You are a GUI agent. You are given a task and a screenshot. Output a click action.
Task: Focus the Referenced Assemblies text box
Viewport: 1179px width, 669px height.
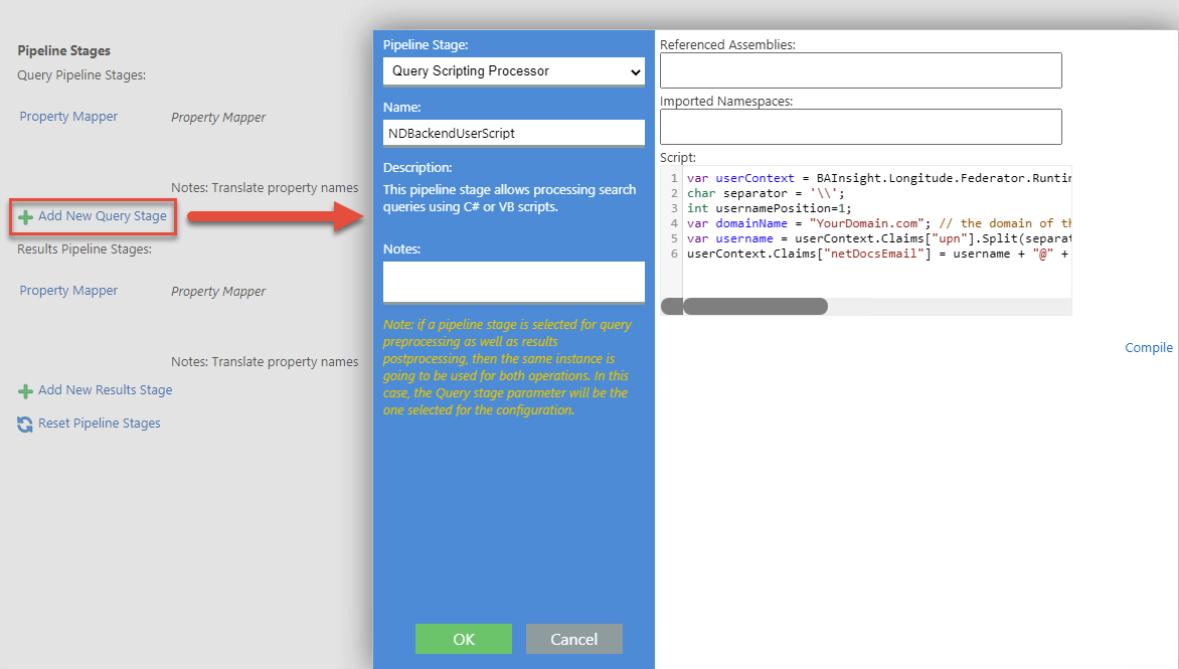pos(860,71)
